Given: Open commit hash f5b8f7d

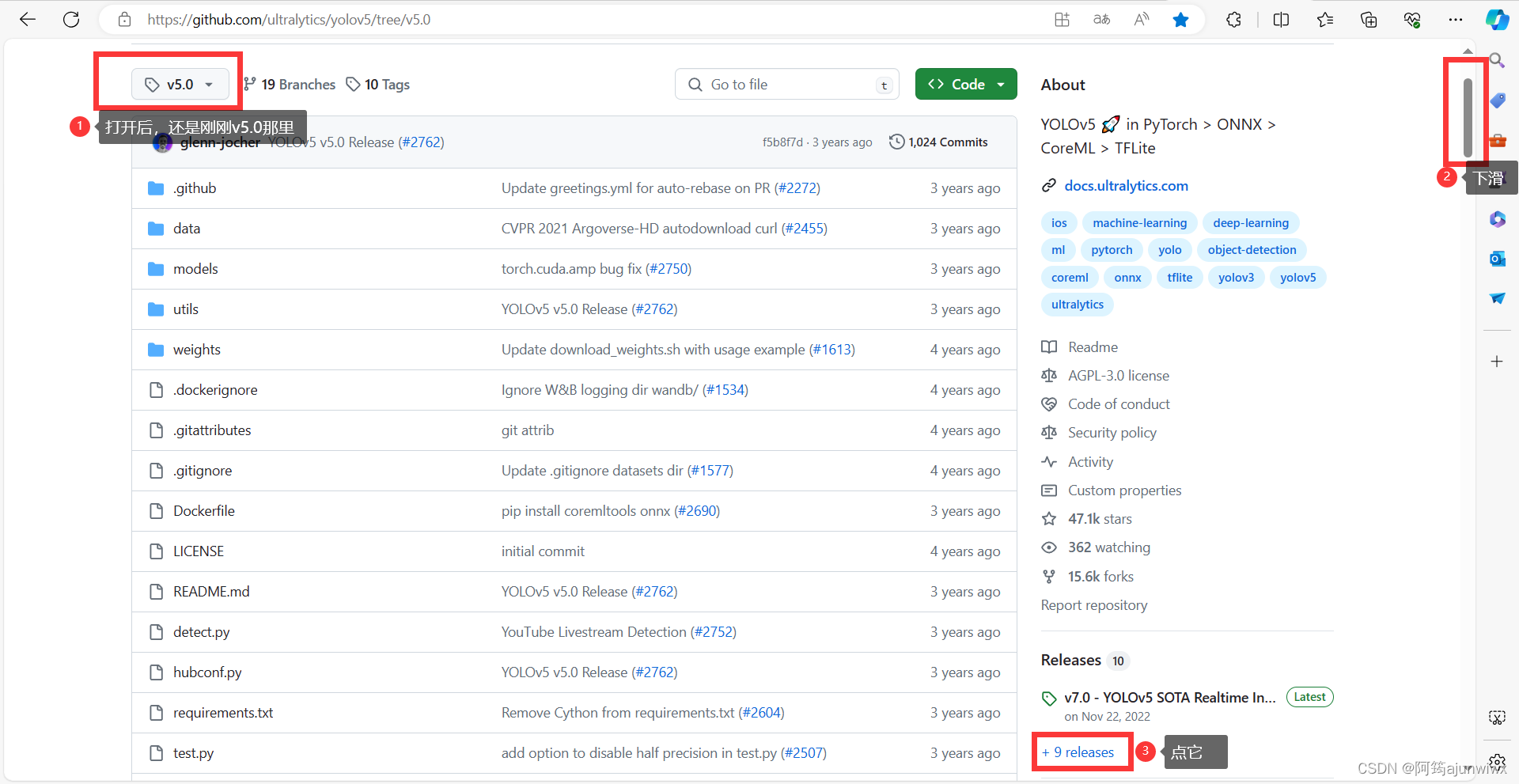Looking at the screenshot, I should [782, 142].
